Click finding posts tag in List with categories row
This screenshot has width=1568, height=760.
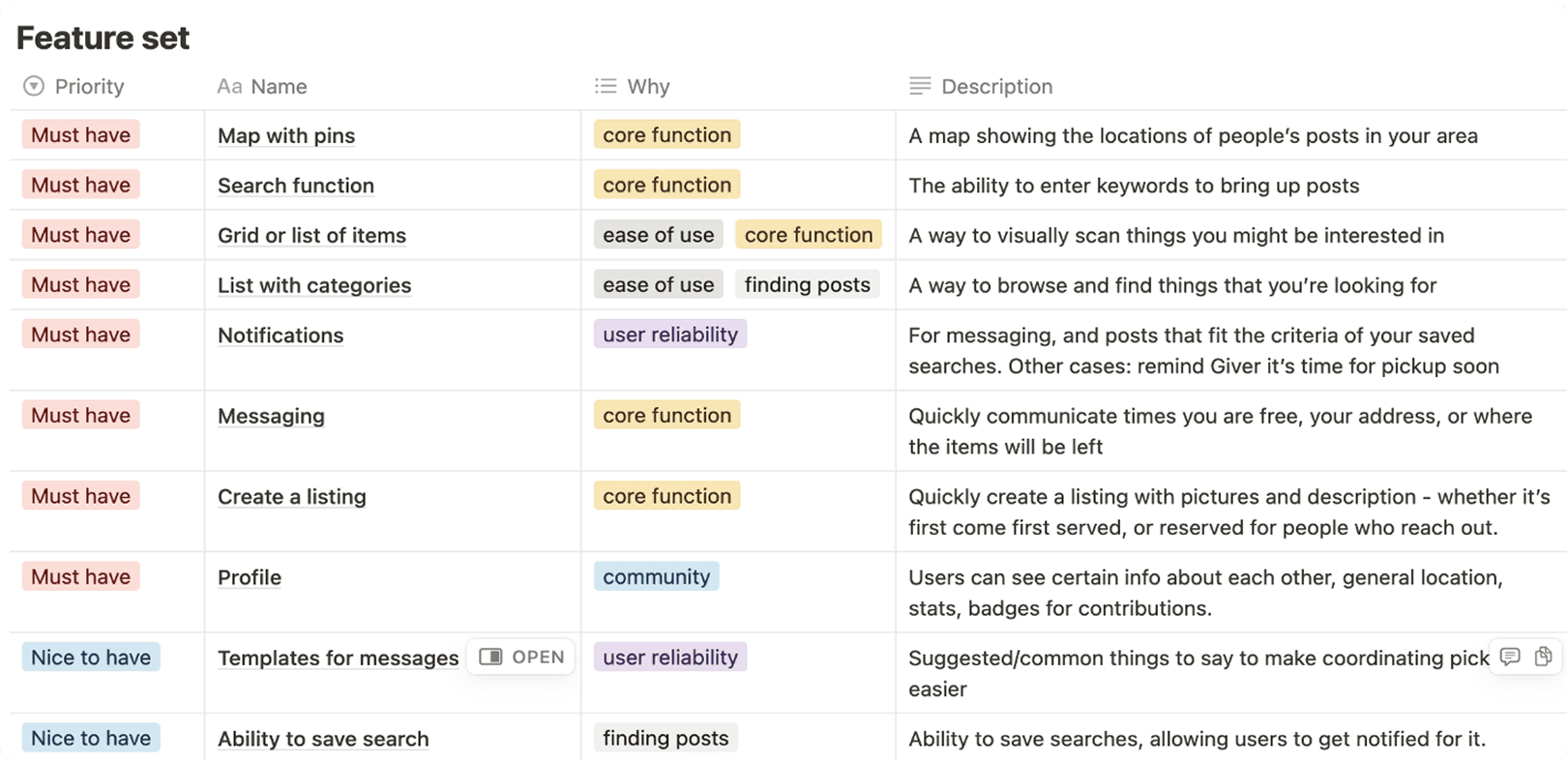pyautogui.click(x=808, y=284)
